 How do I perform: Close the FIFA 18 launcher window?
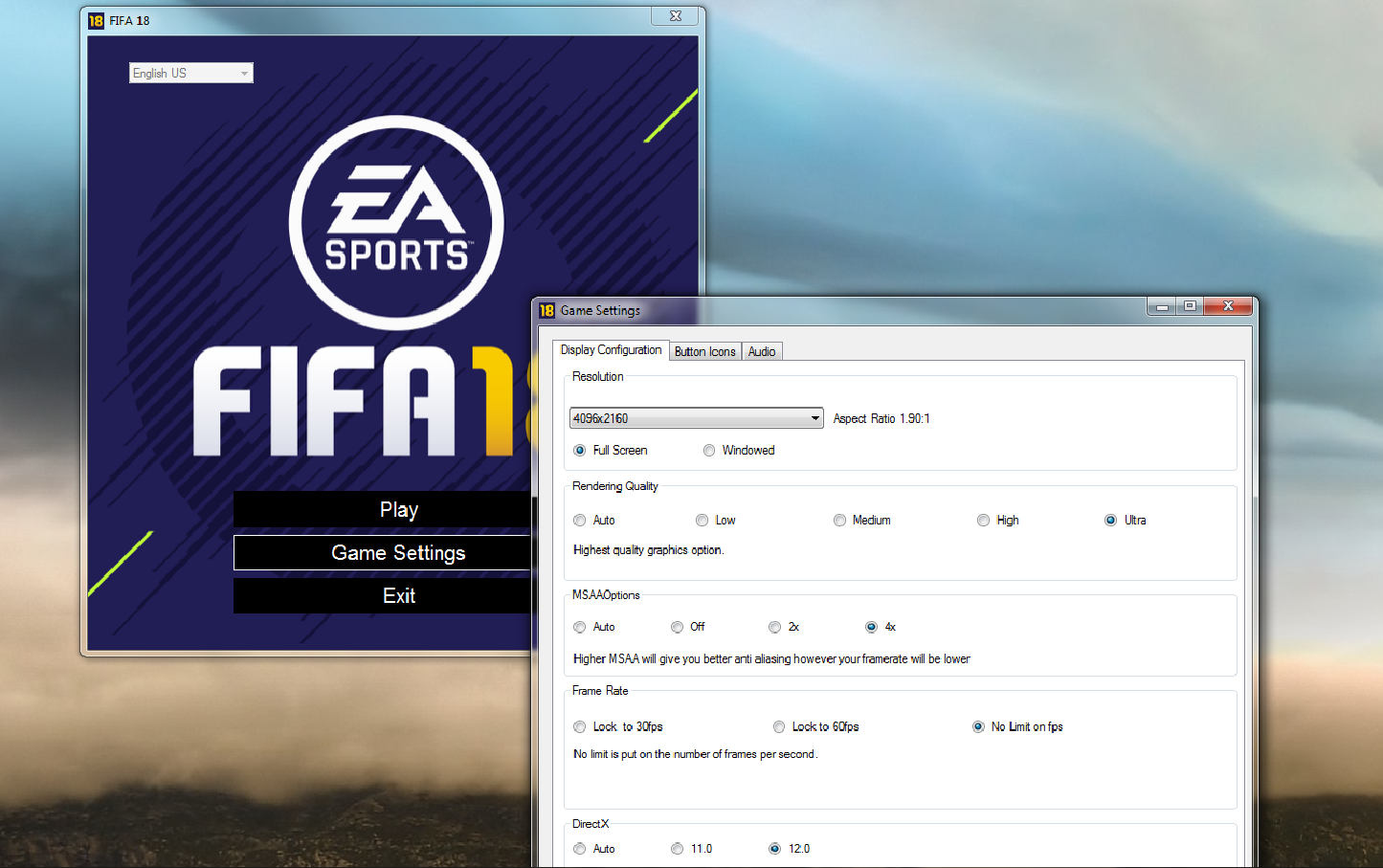676,16
